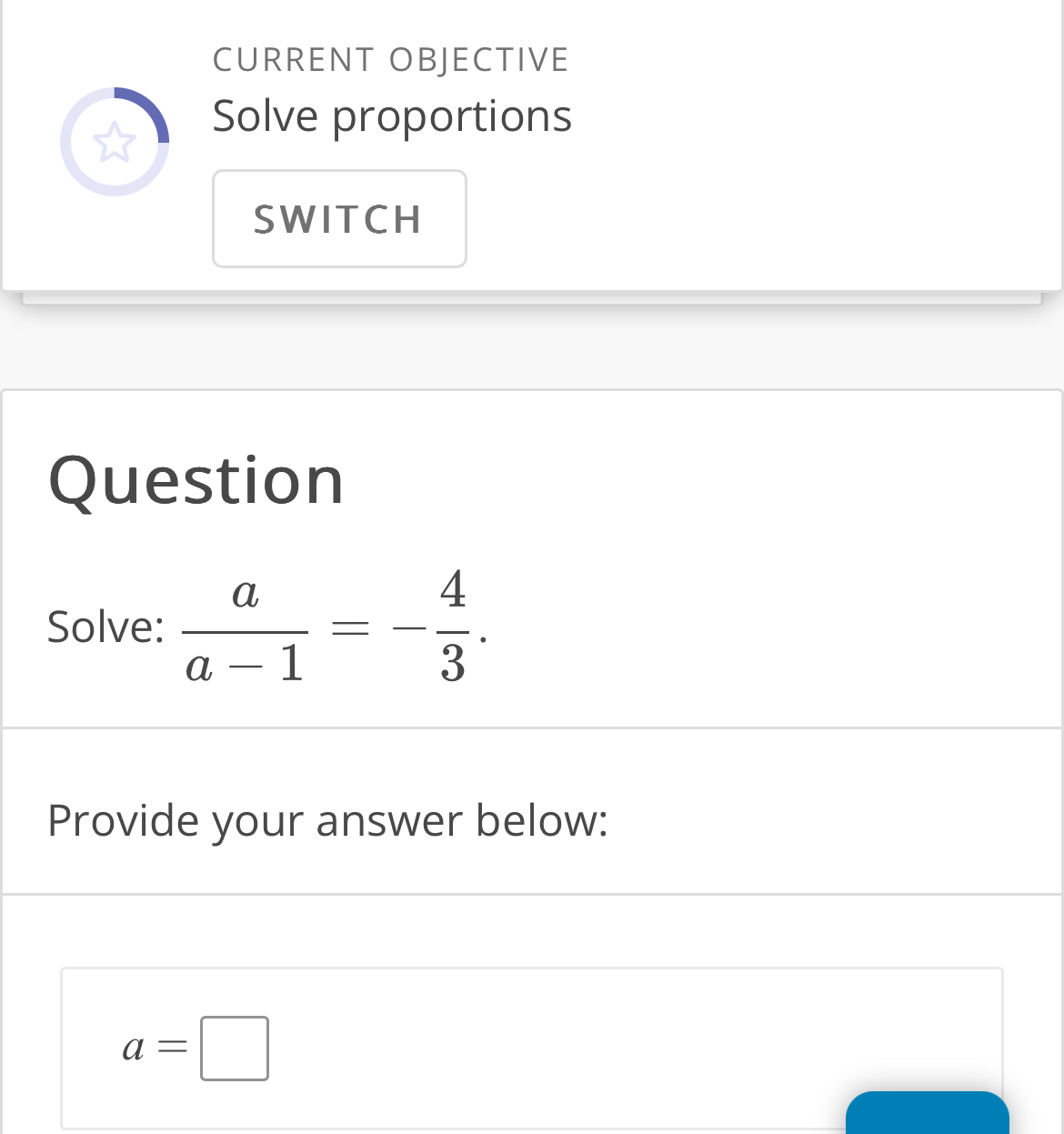Click inside the a = answer box
Screen dimensions: 1064x1134
(234, 1048)
